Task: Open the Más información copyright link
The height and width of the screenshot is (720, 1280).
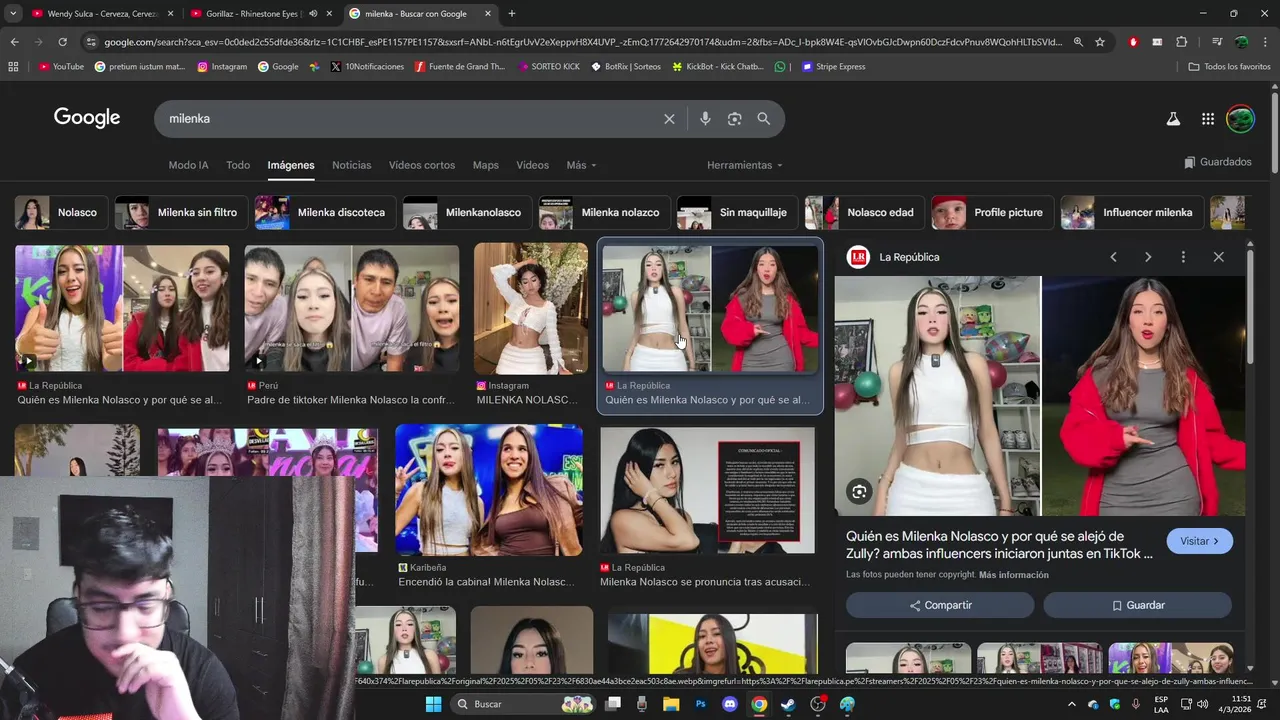Action: coord(1014,575)
